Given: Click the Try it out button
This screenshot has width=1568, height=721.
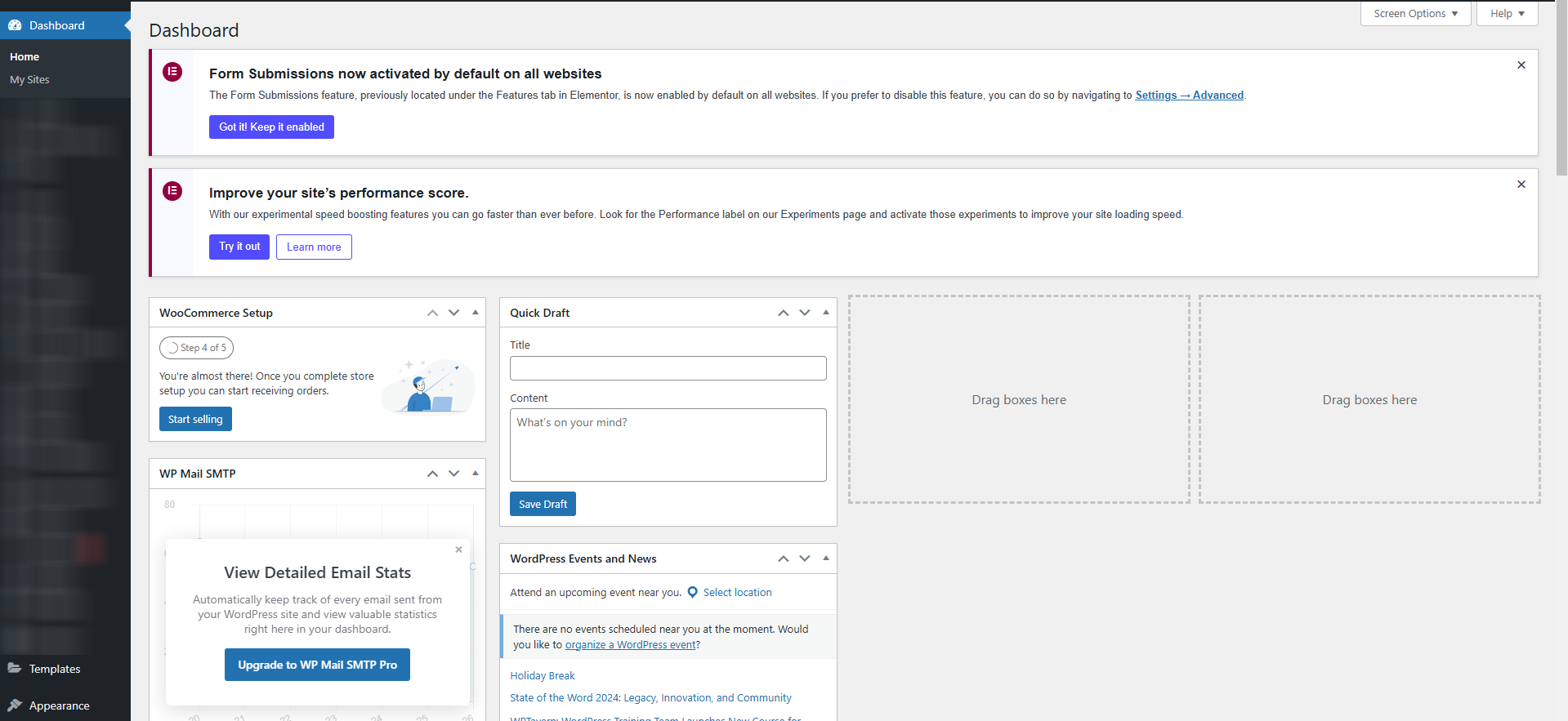Looking at the screenshot, I should 239,247.
